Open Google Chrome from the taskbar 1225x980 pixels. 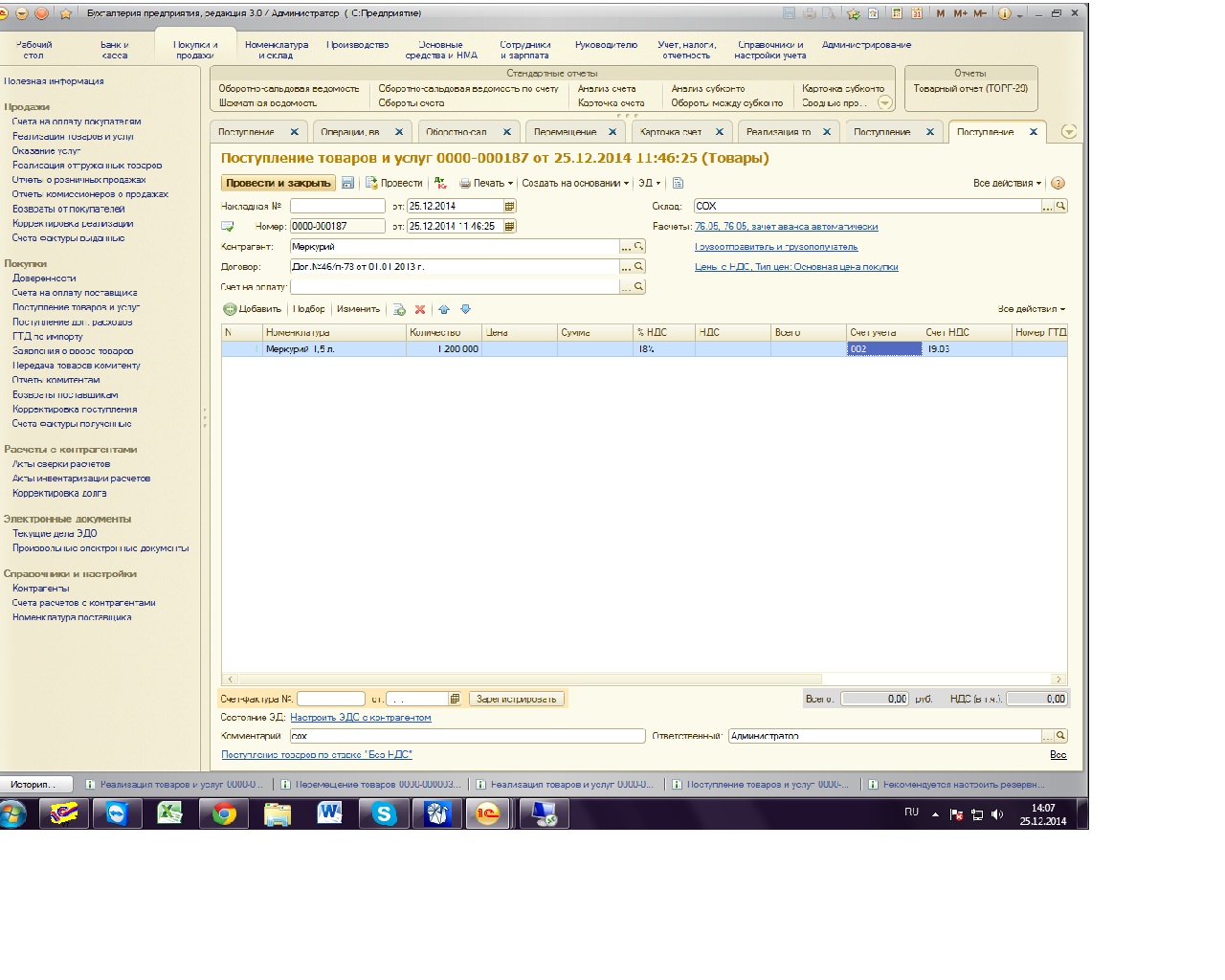click(x=224, y=814)
